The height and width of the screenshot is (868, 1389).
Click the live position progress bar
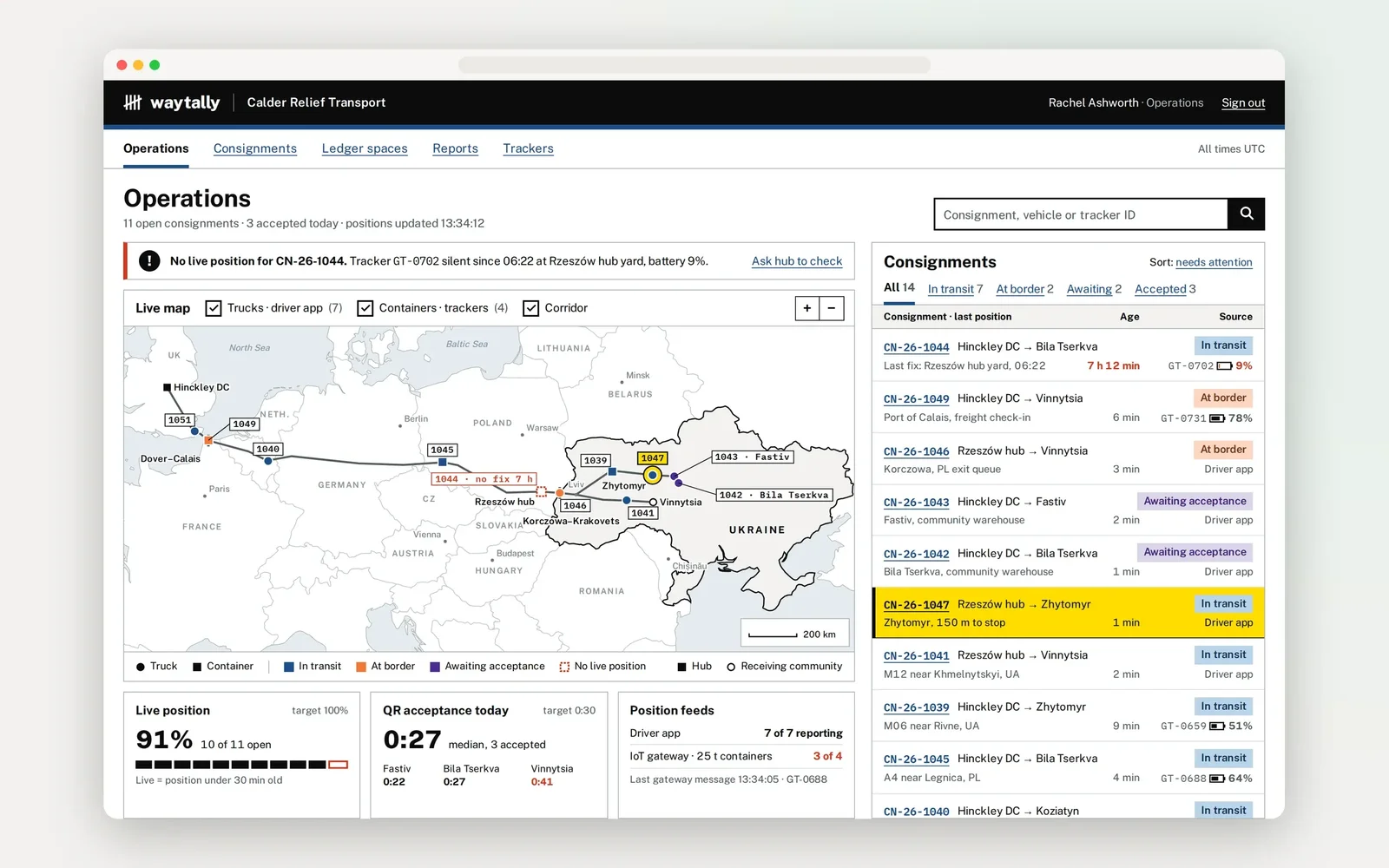click(241, 765)
